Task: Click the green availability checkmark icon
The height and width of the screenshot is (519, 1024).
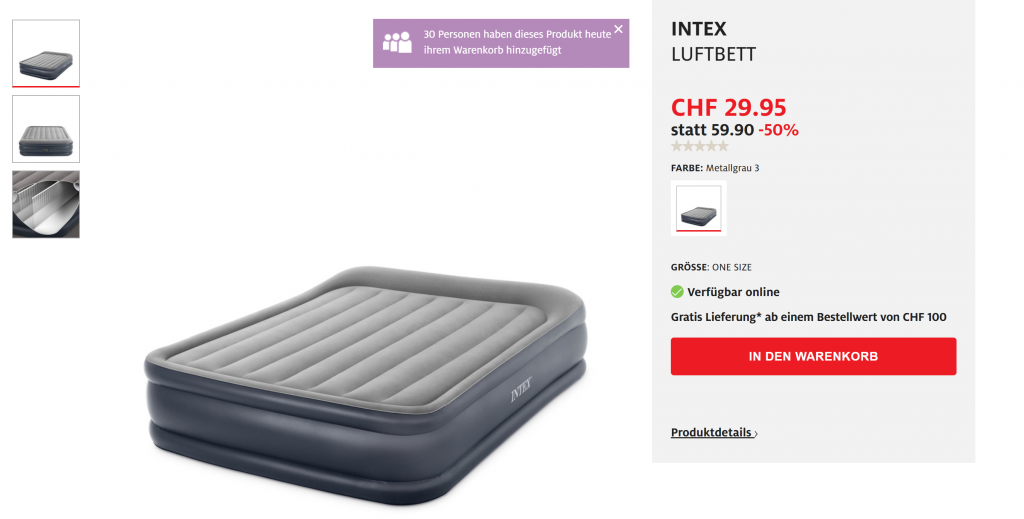Action: 677,292
